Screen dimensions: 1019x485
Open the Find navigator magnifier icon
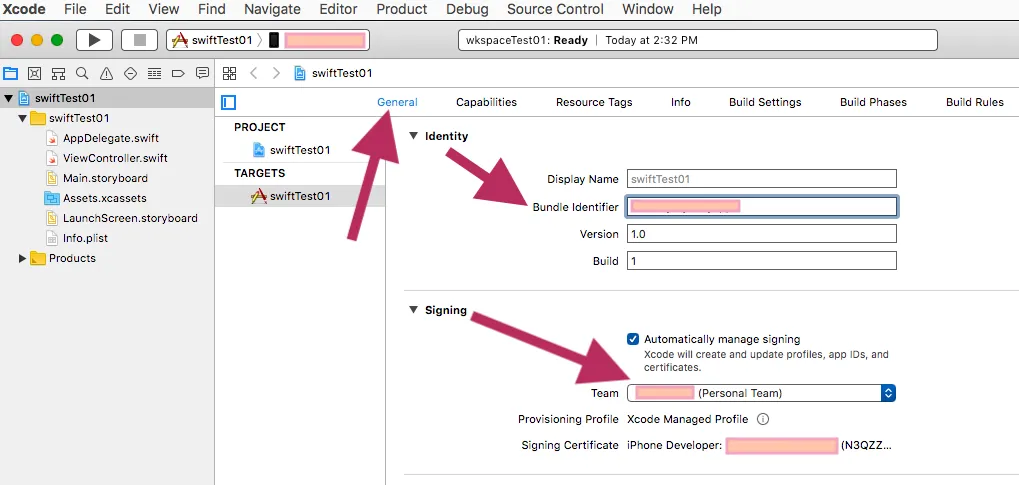[82, 73]
